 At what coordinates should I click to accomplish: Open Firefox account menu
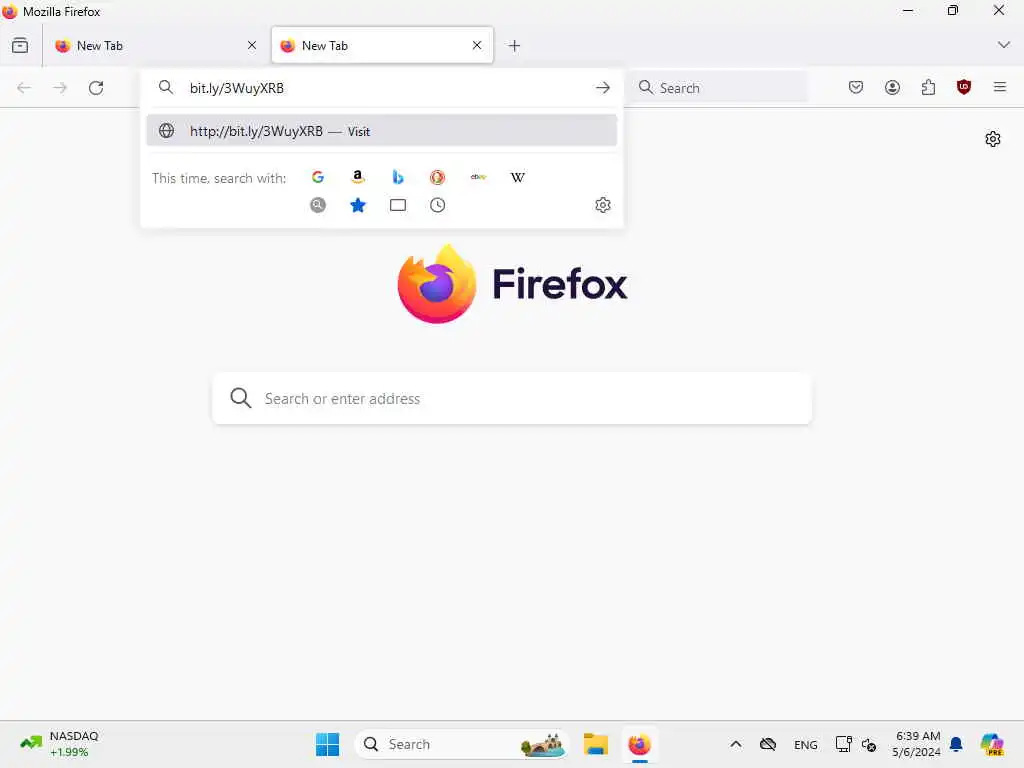pyautogui.click(x=892, y=87)
